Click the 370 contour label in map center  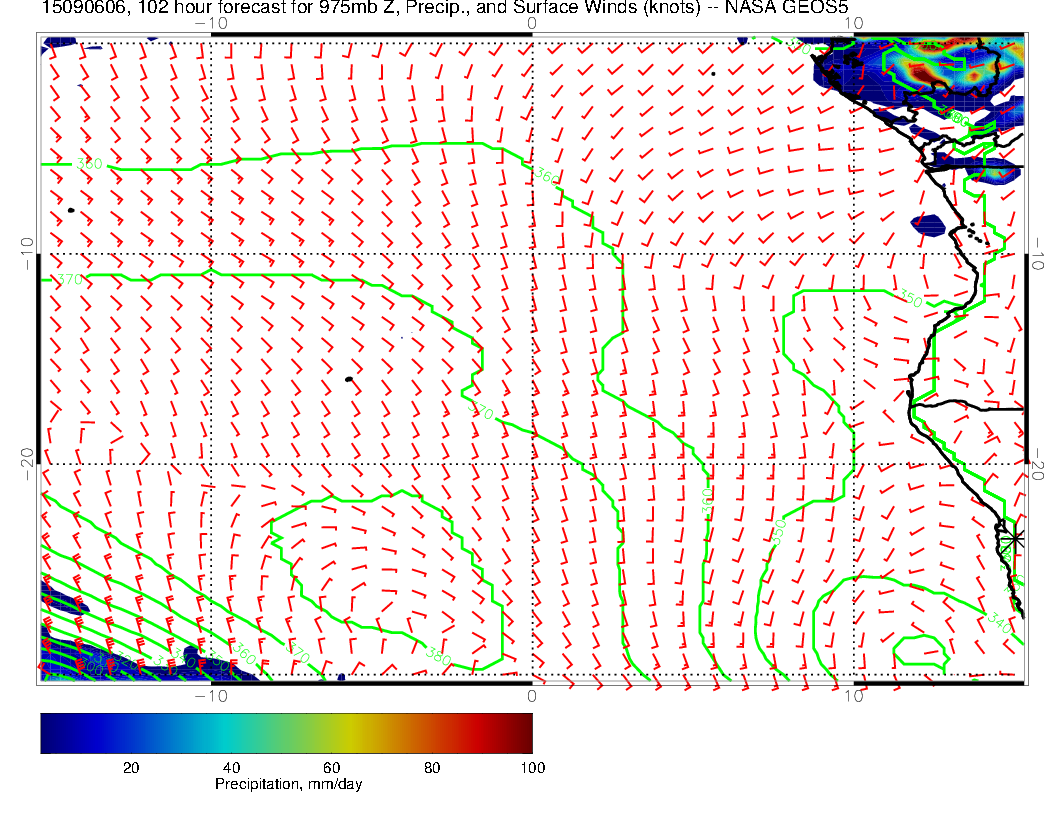point(483,410)
